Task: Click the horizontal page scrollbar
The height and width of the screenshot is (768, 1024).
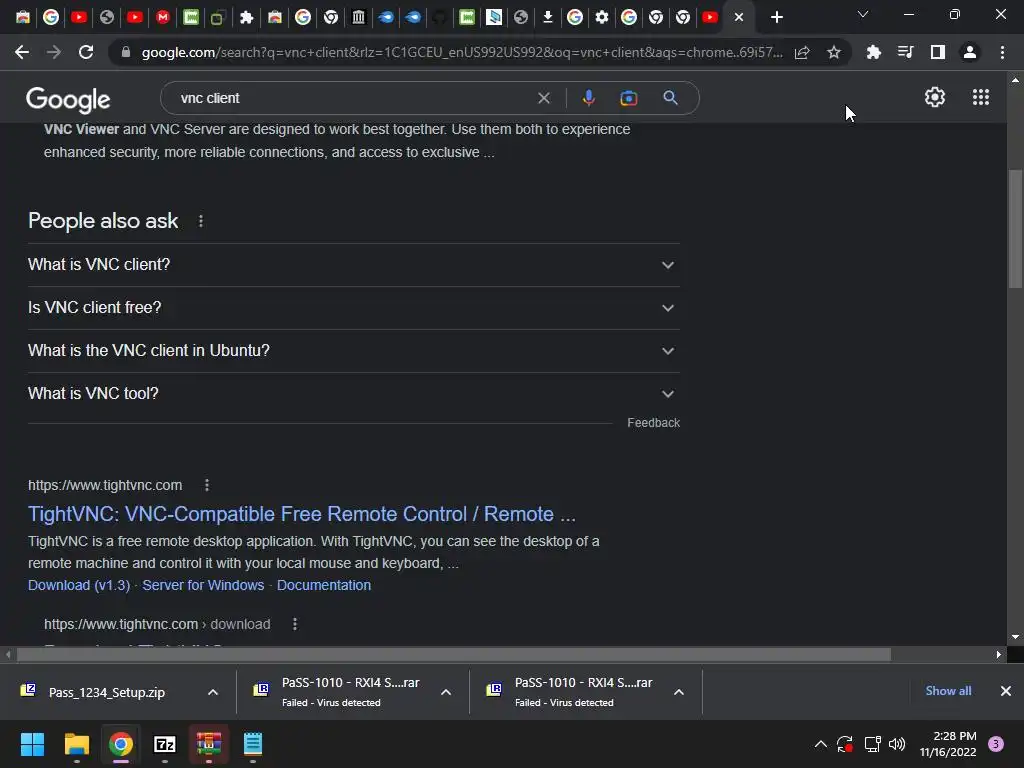Action: [x=454, y=654]
